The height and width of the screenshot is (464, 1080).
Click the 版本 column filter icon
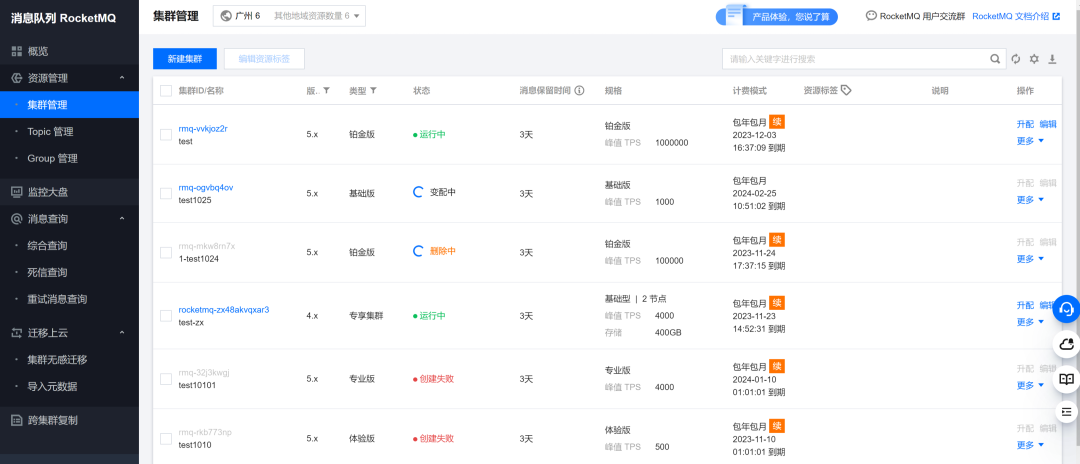[x=326, y=90]
